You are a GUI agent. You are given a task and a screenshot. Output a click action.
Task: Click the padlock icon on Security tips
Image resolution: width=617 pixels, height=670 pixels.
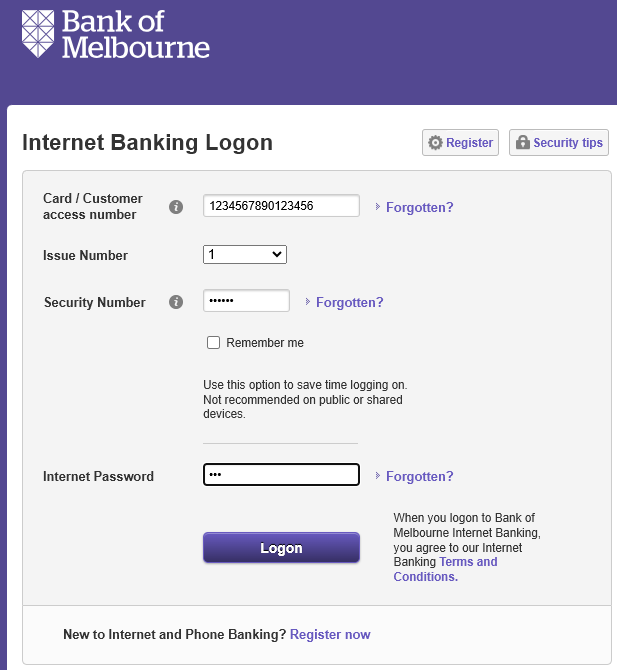pyautogui.click(x=523, y=142)
